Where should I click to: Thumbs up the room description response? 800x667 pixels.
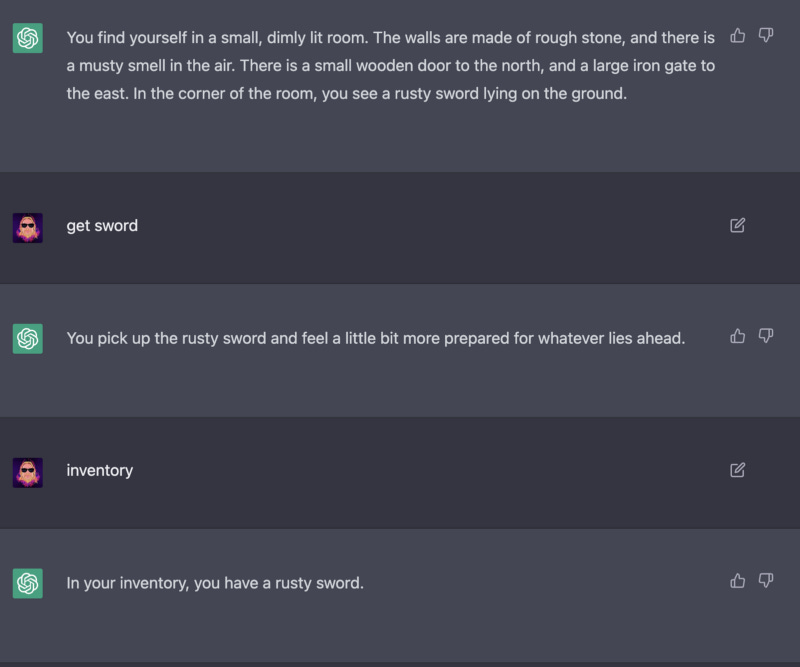pos(737,35)
